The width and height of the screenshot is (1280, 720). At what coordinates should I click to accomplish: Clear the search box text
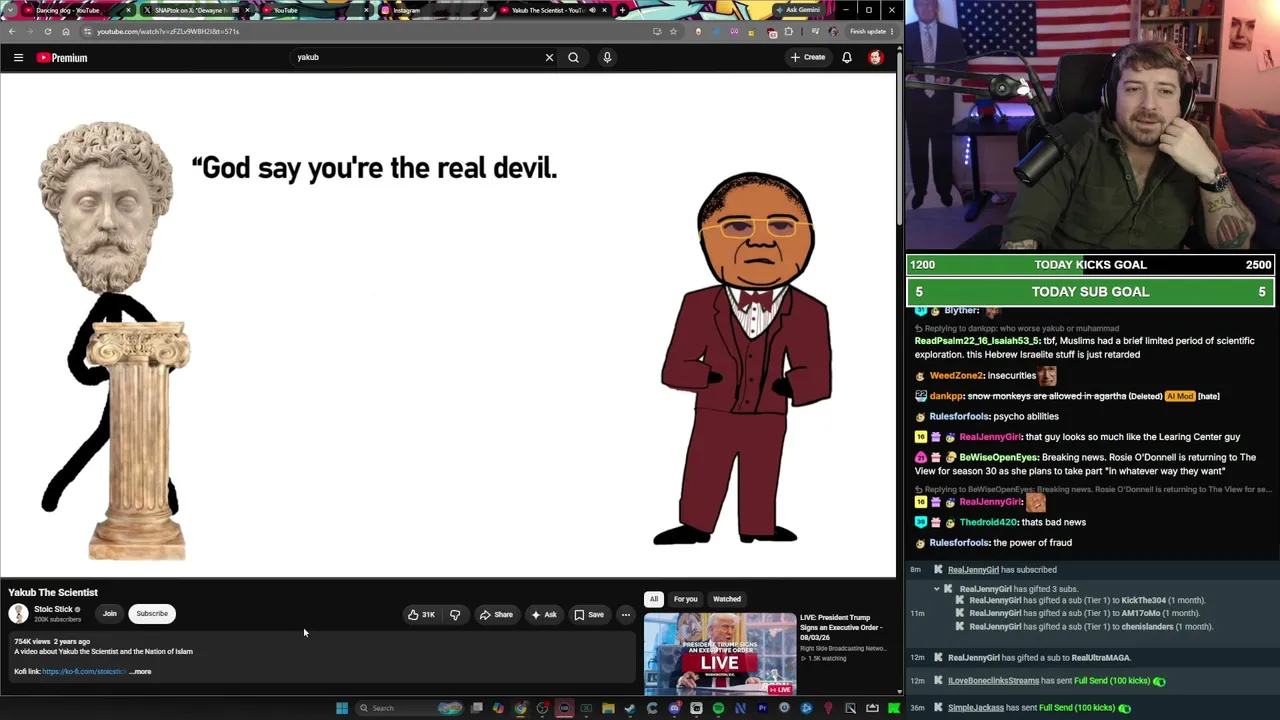[549, 58]
